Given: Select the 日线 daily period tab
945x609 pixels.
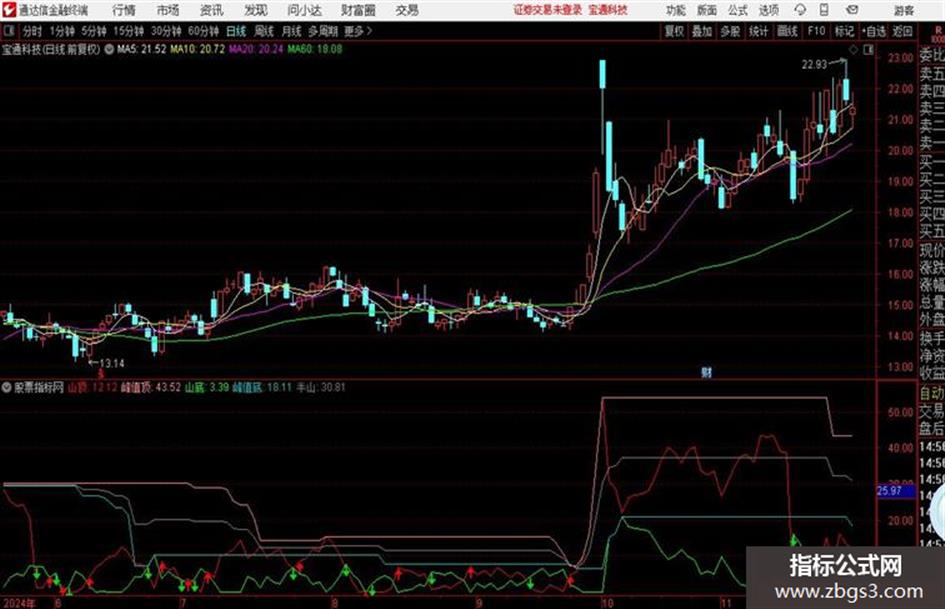Looking at the screenshot, I should point(236,31).
